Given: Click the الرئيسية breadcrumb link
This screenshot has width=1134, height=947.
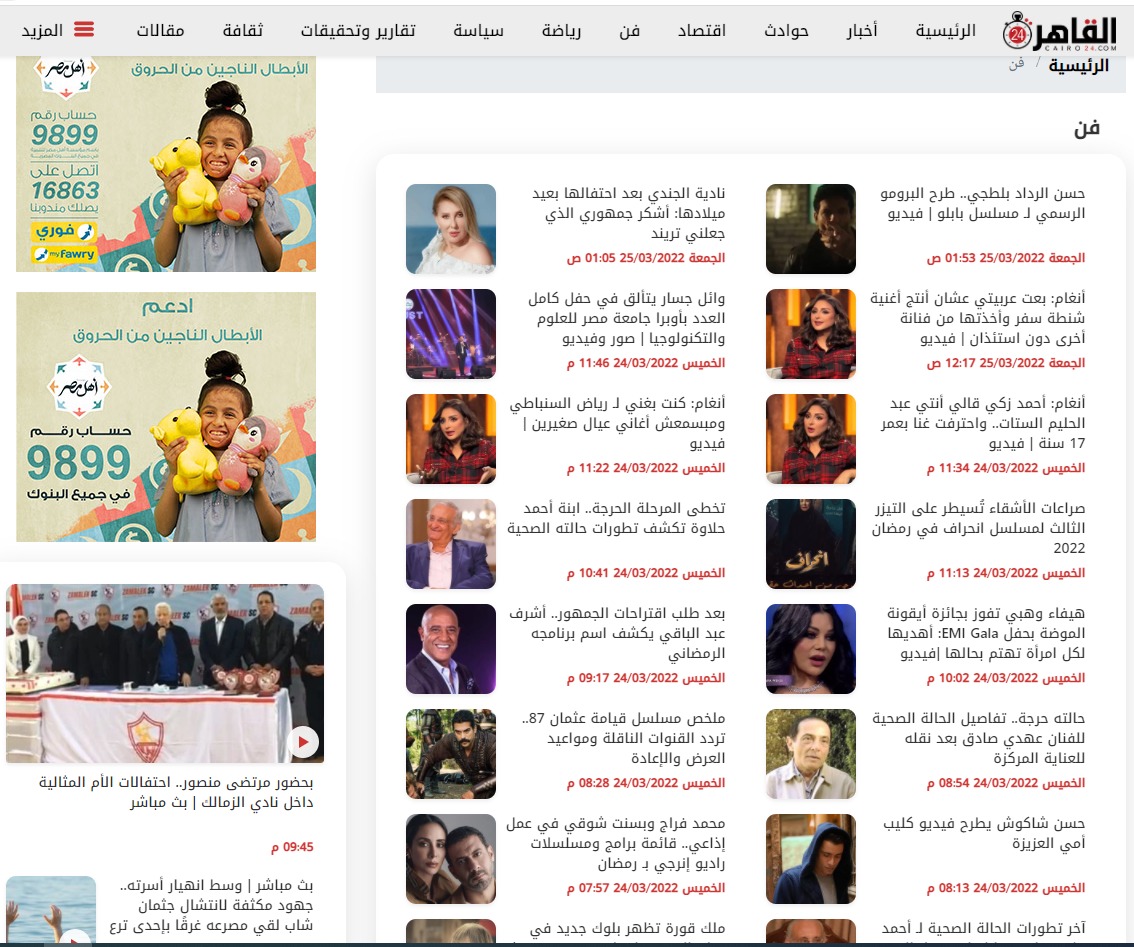Looking at the screenshot, I should pyautogui.click(x=1078, y=66).
